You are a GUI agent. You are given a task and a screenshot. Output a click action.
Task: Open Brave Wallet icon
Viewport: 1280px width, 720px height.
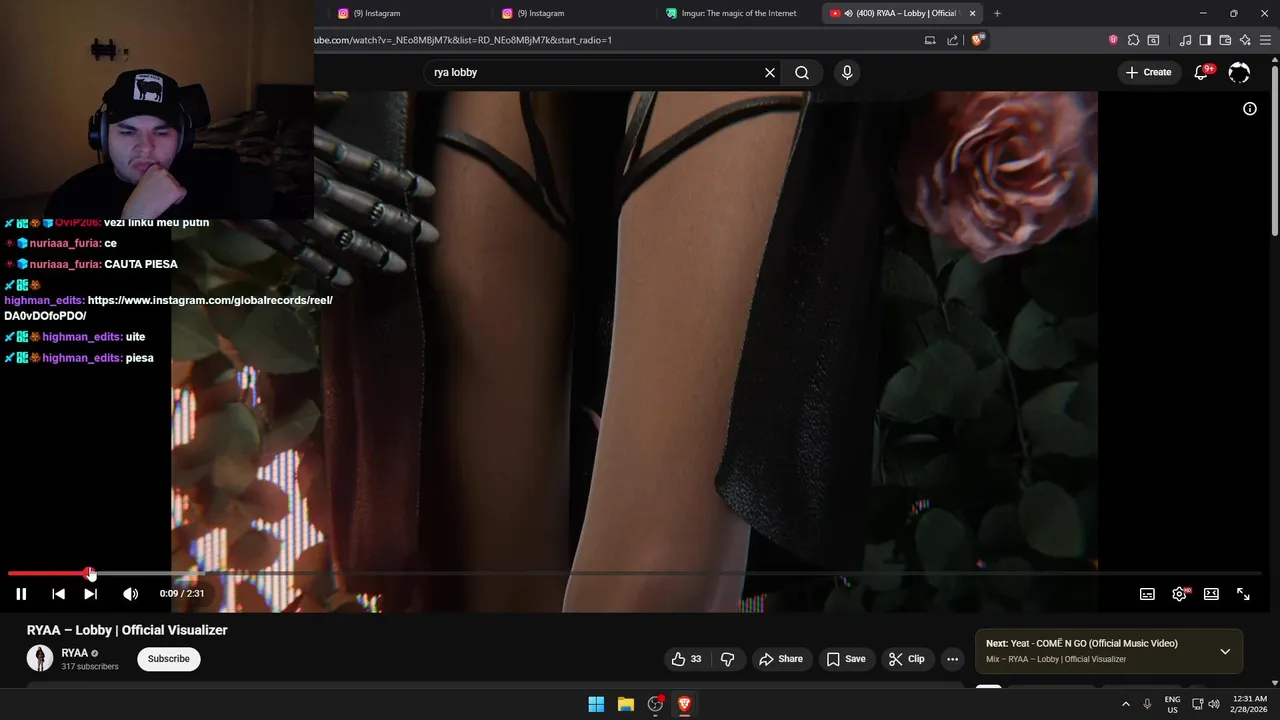[x=1225, y=40]
